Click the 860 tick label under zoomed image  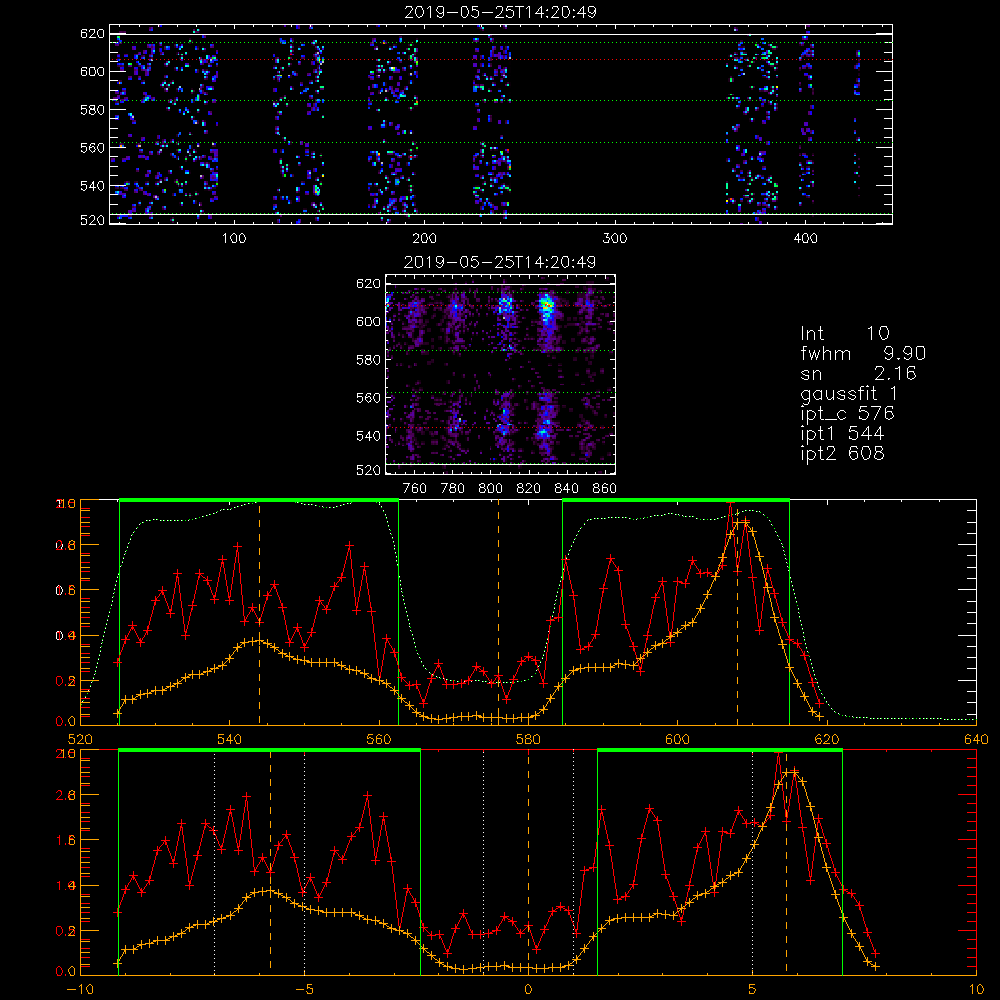click(605, 489)
